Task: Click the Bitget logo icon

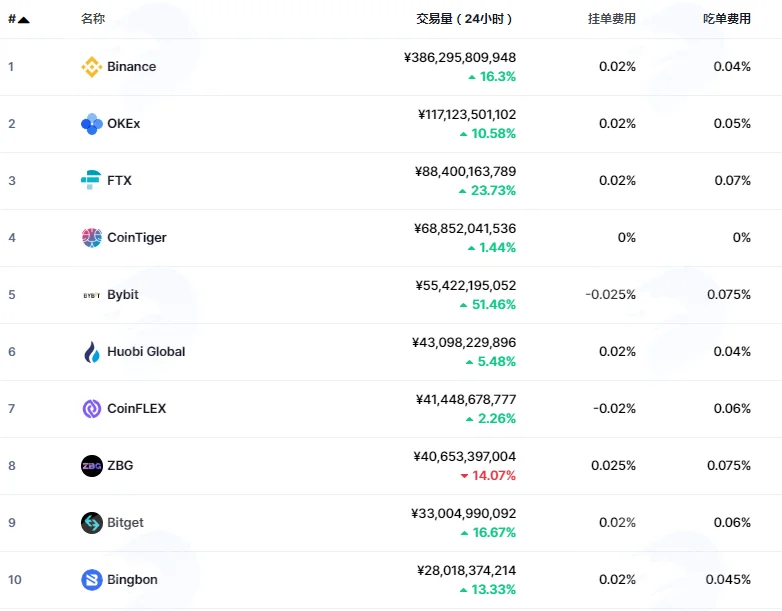Action: pyautogui.click(x=92, y=523)
